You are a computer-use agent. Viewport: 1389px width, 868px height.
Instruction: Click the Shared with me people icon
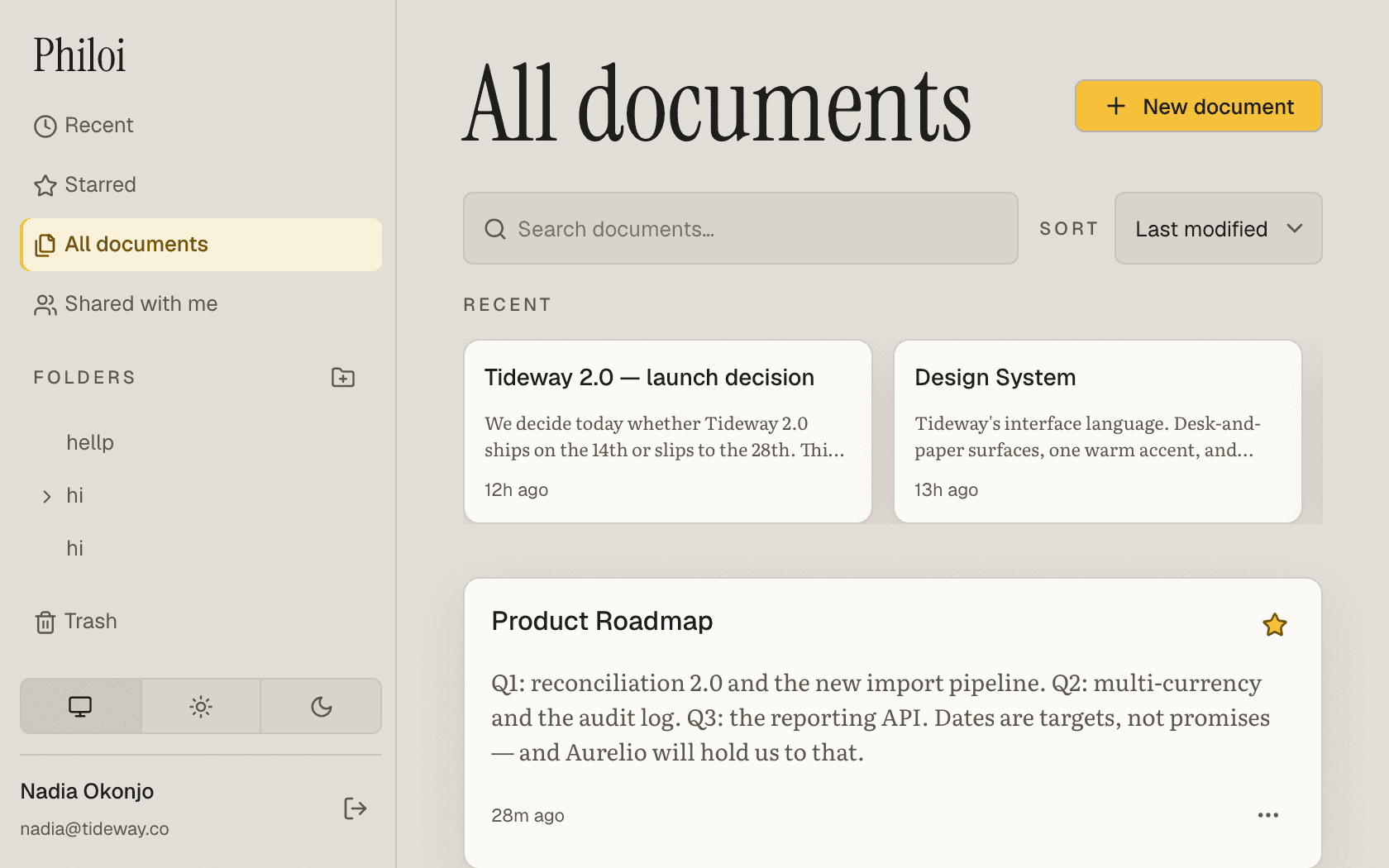(45, 304)
